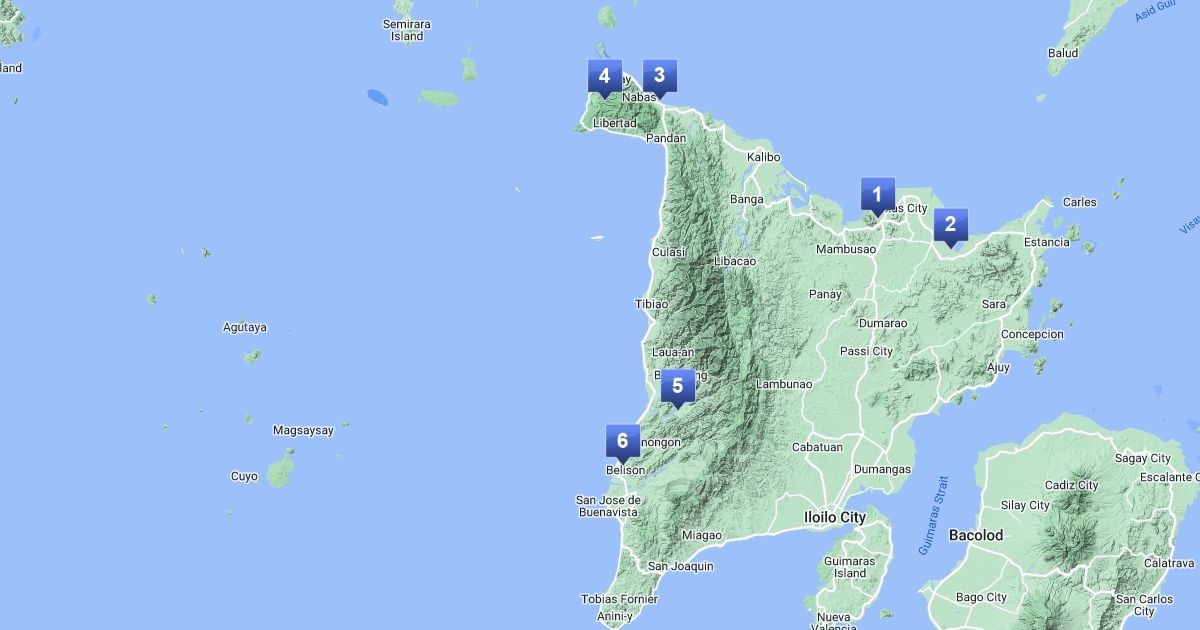Select the Miagao town label
The image size is (1200, 630).
tap(701, 535)
